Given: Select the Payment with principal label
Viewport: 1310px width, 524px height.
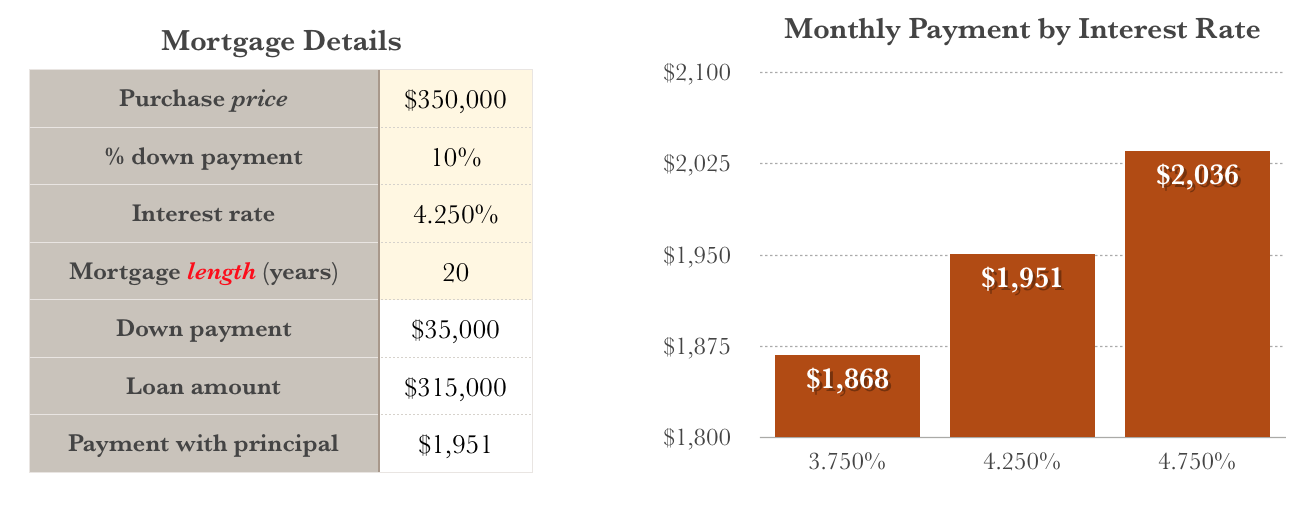Looking at the screenshot, I should tap(204, 444).
